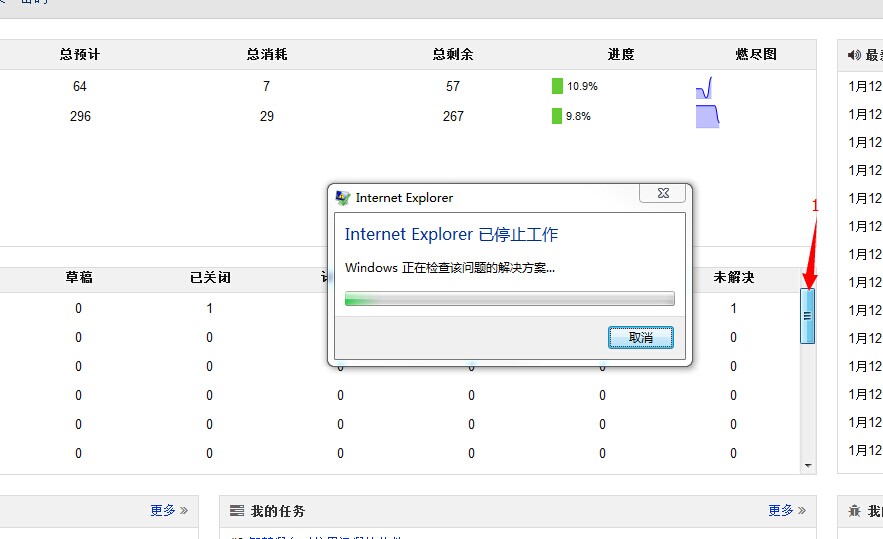Click total estimate value 296
This screenshot has height=539, width=883.
80,116
